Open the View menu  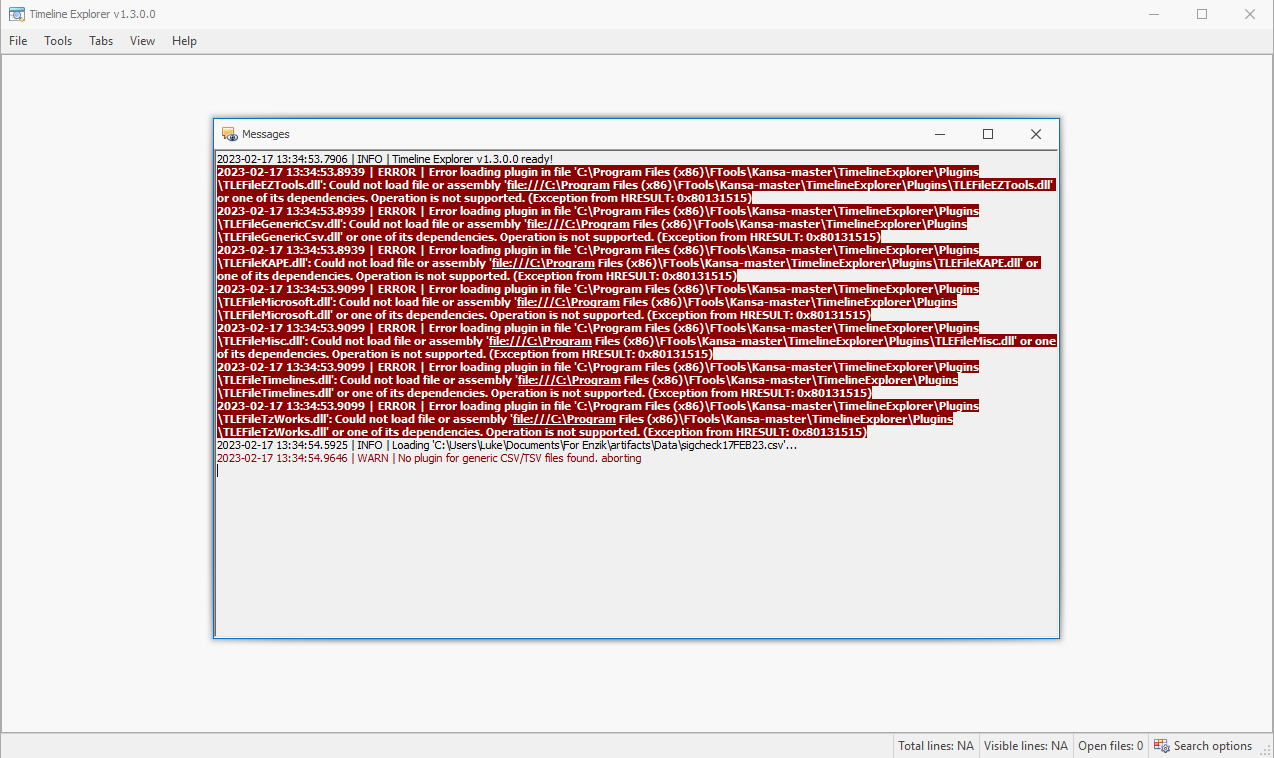pos(141,41)
